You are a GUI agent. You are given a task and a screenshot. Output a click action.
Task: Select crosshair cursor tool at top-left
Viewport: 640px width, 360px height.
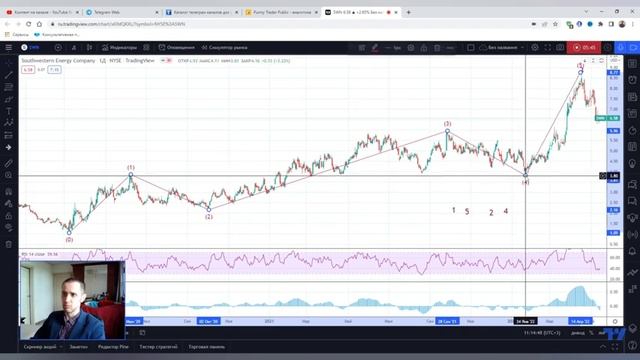click(9, 63)
